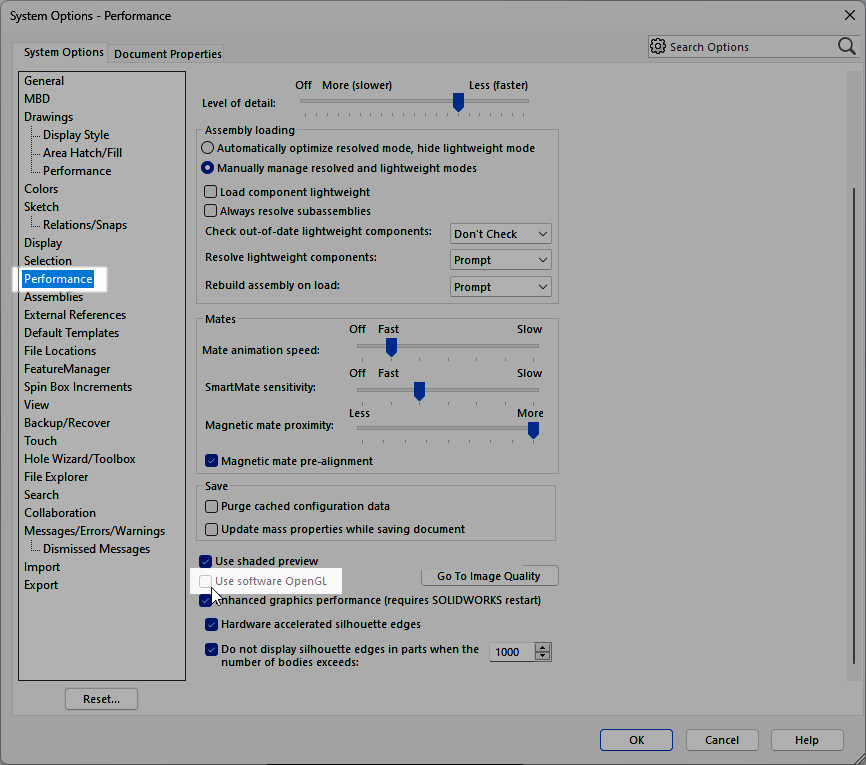
Task: Open Dismissed Messages options
Action: (97, 549)
